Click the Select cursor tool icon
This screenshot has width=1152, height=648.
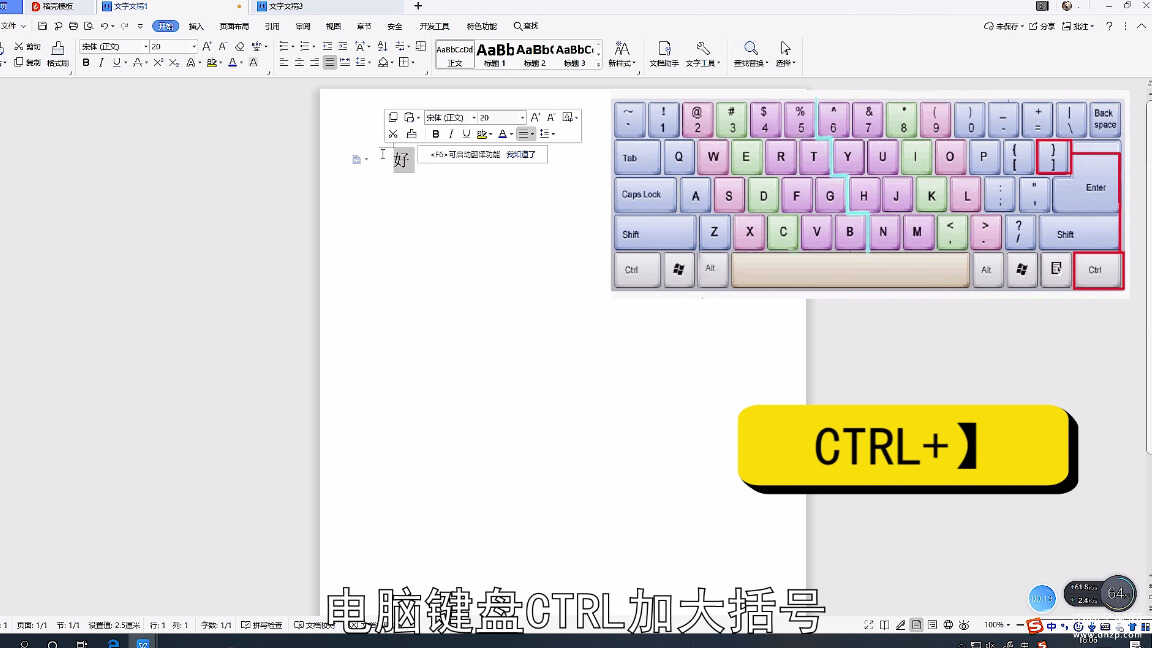[x=785, y=49]
